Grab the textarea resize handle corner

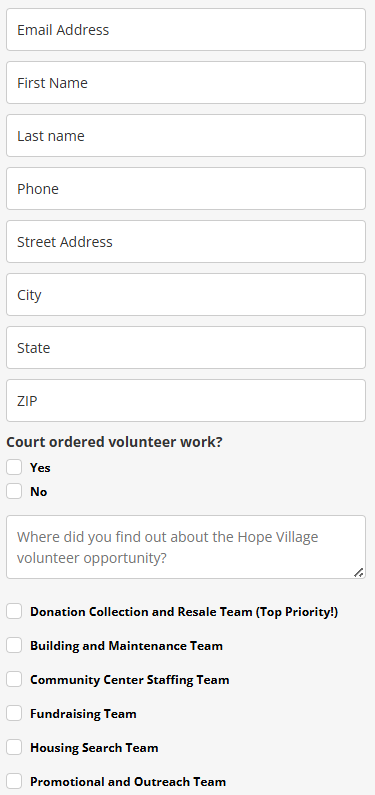pyautogui.click(x=359, y=572)
